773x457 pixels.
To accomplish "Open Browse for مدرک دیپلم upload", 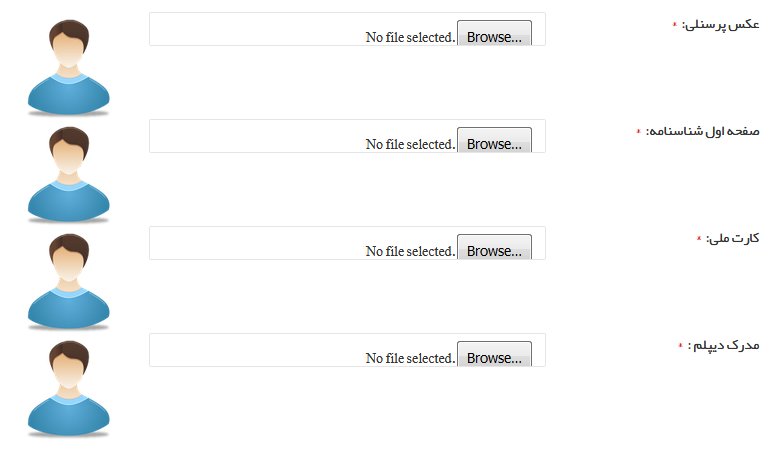I will click(x=494, y=354).
